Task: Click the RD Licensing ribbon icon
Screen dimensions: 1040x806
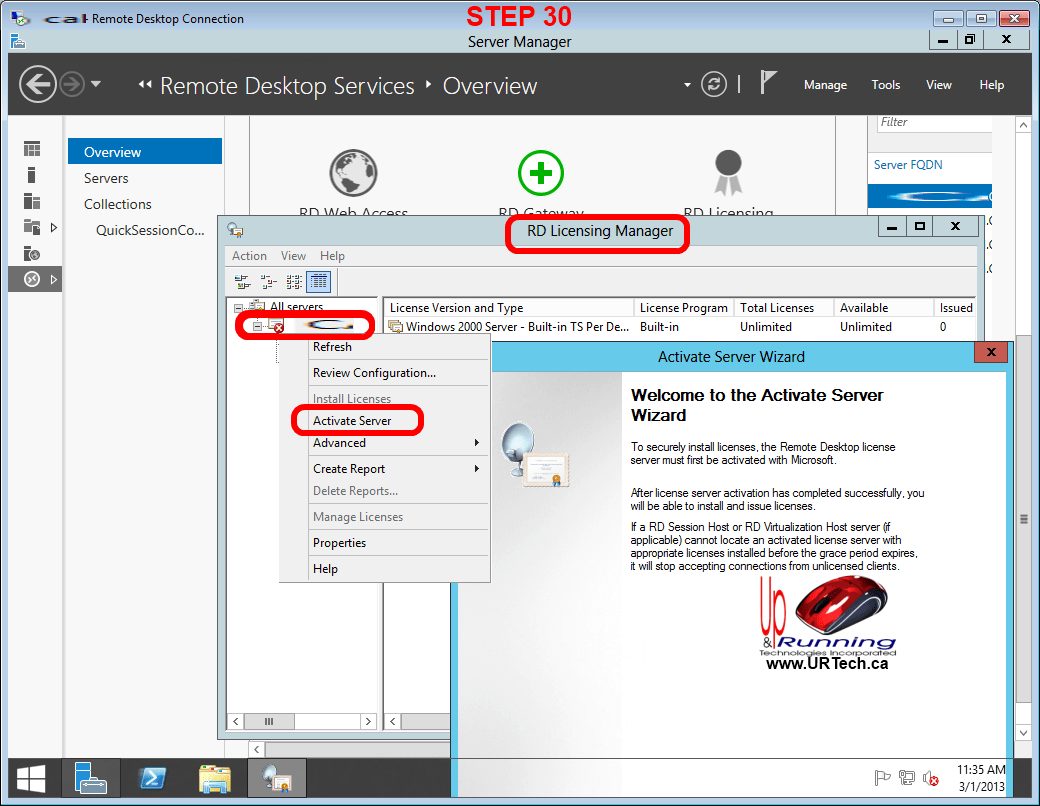Action: click(x=727, y=174)
